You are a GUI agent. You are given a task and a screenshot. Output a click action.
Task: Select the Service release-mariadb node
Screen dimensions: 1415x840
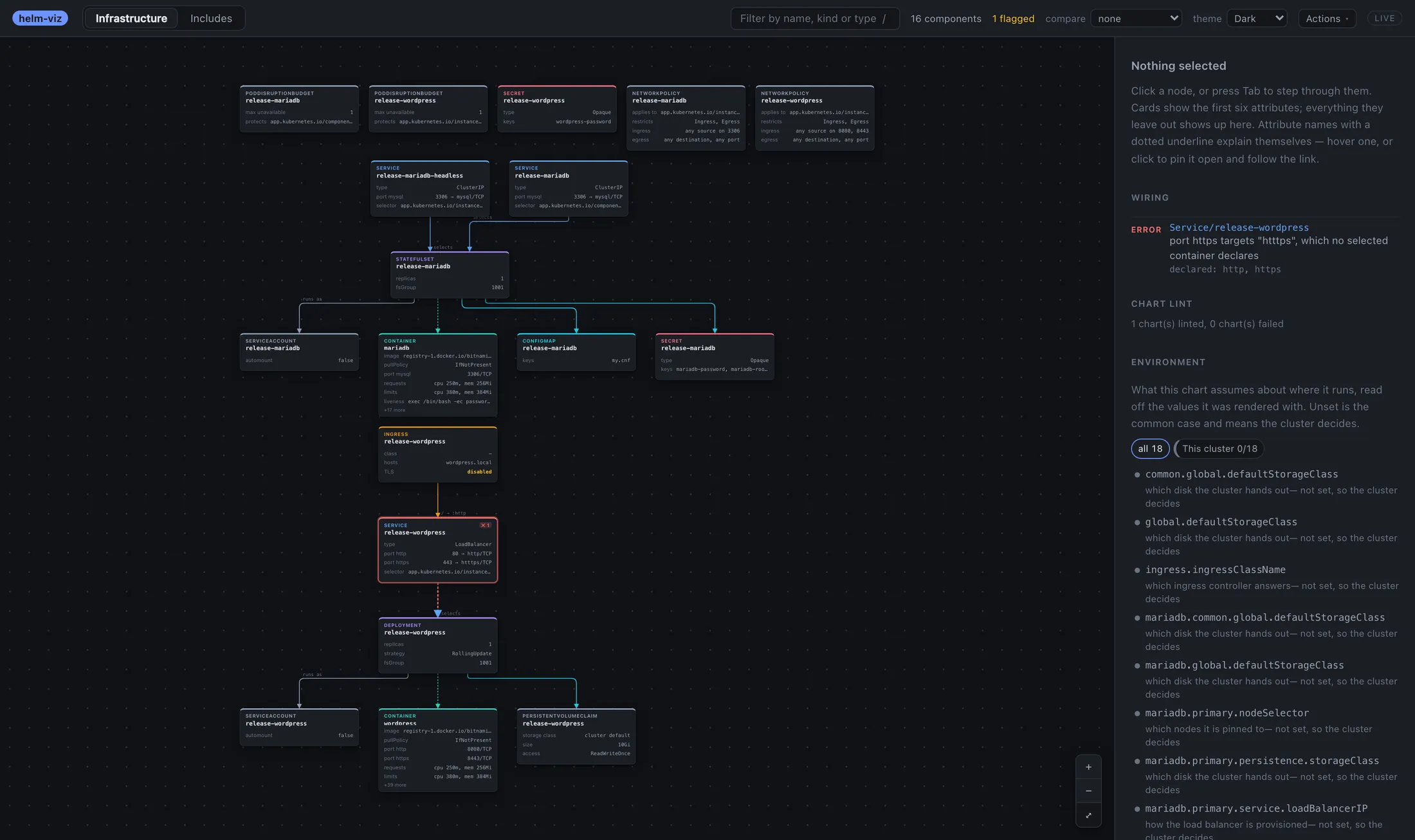click(569, 188)
